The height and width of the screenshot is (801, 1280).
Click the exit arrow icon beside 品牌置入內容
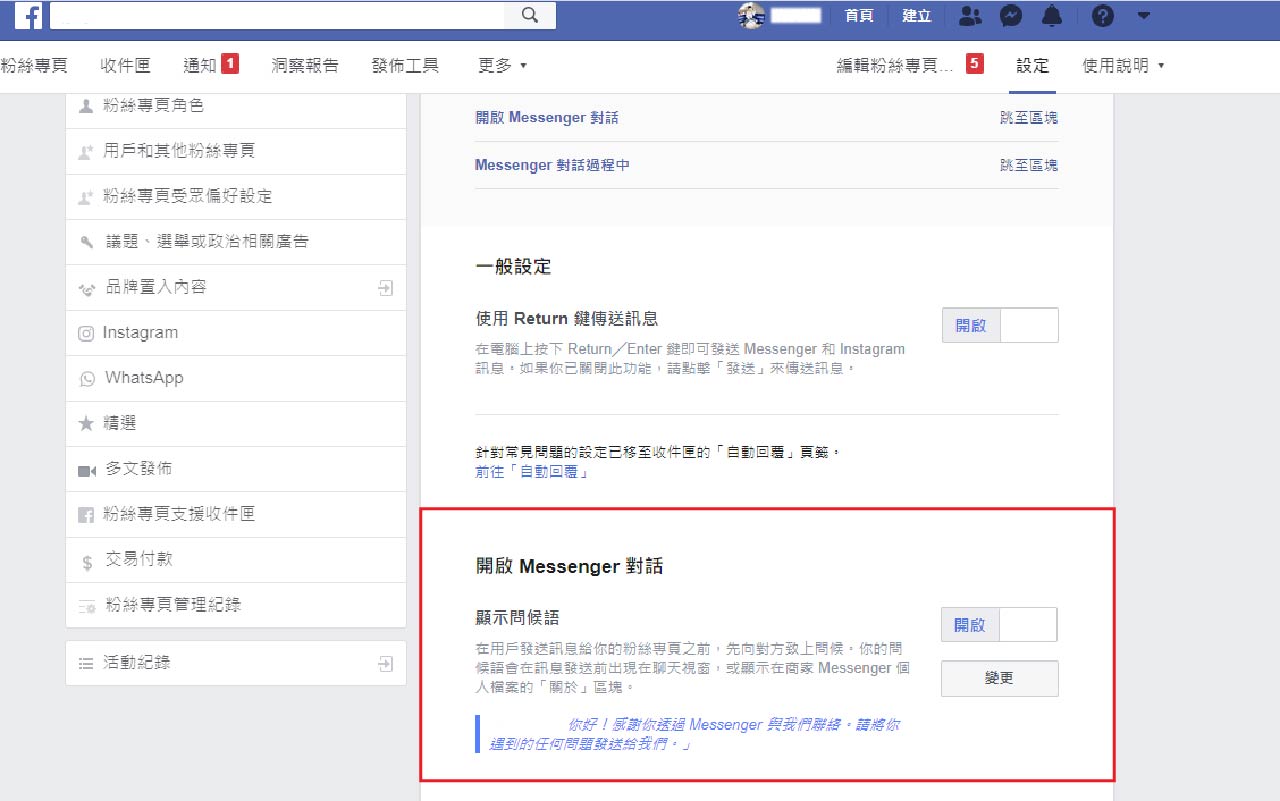386,288
